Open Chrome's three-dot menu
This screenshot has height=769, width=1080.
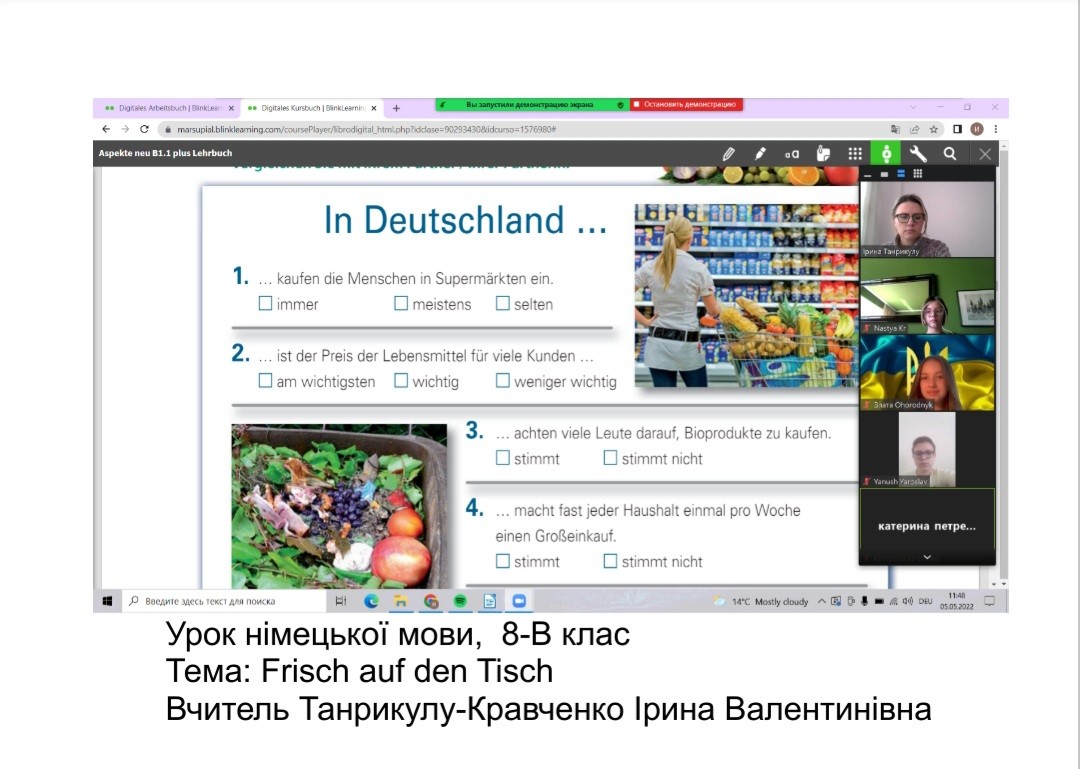click(995, 129)
